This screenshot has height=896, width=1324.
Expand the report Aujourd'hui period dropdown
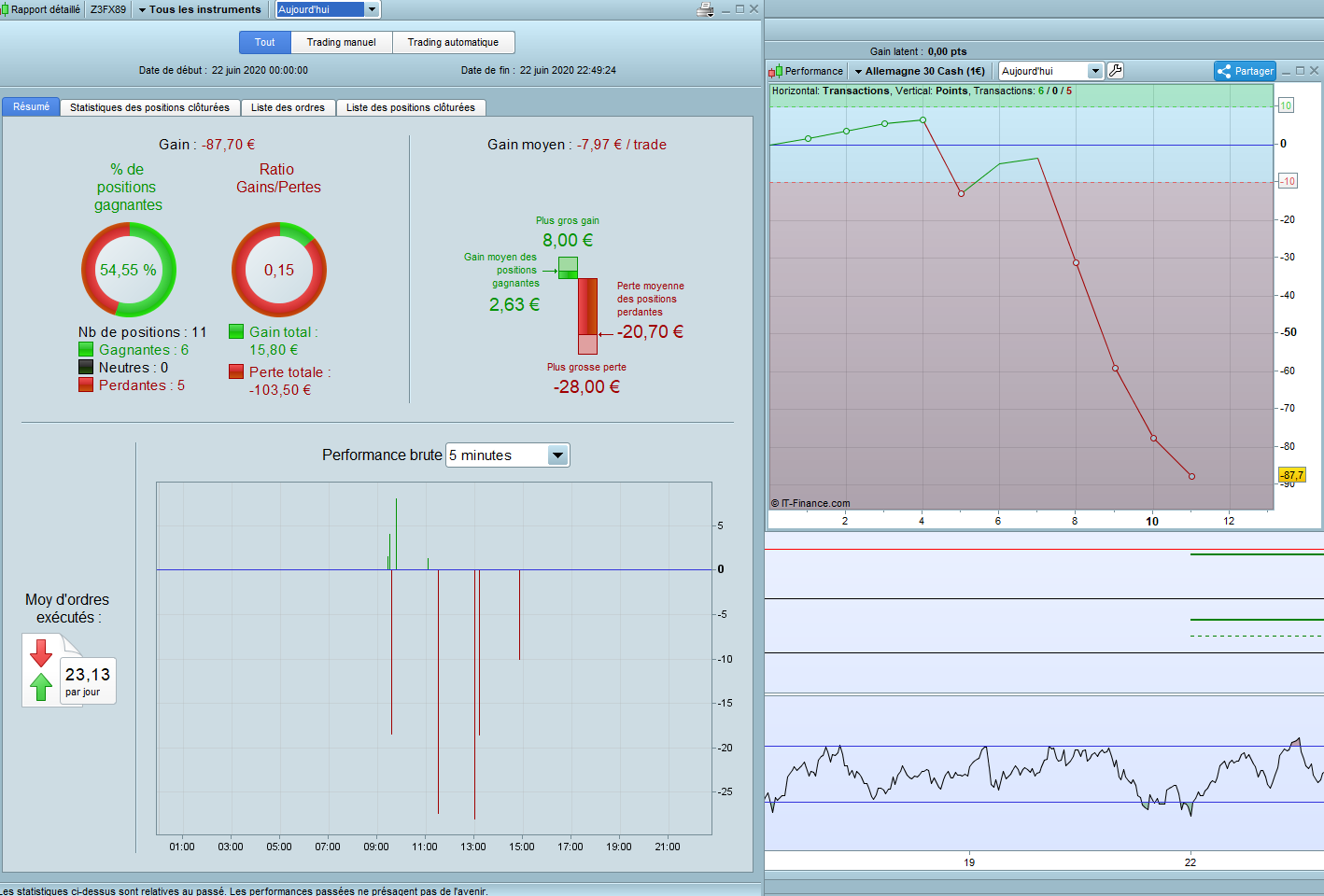coord(372,9)
